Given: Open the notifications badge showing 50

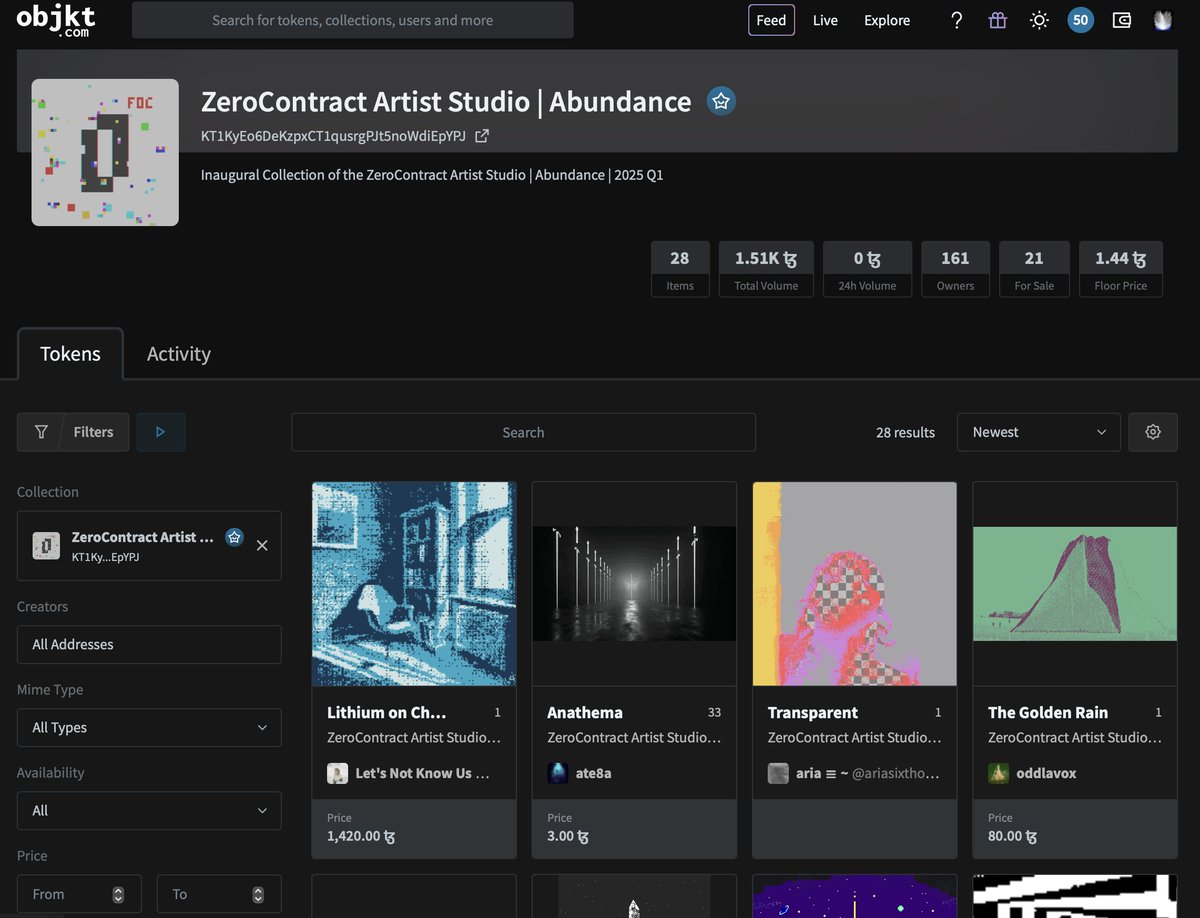Looking at the screenshot, I should tap(1080, 20).
